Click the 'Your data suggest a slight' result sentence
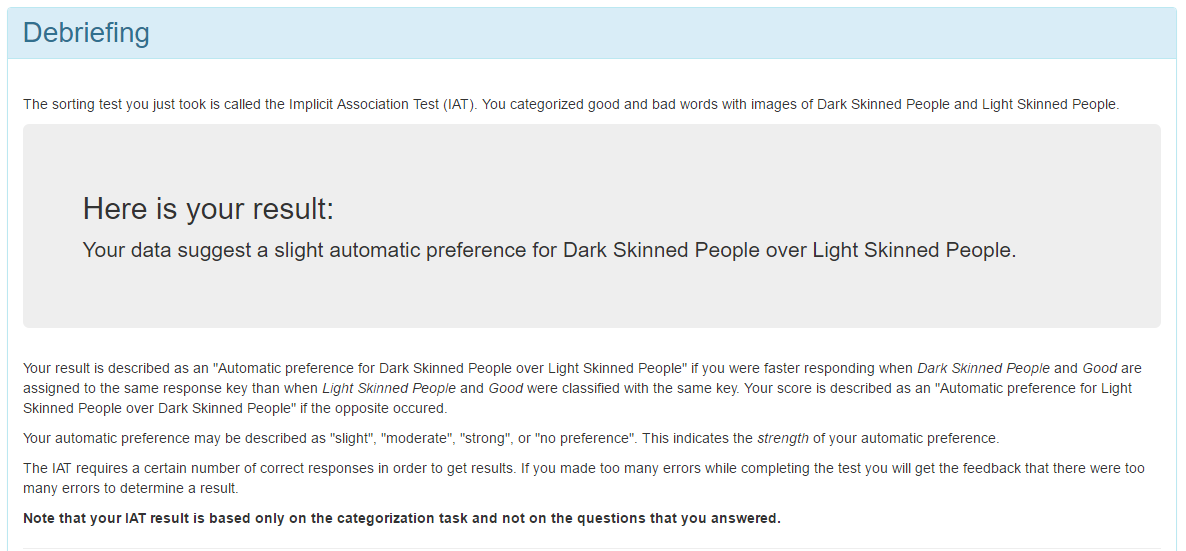Screen dimensions: 1186x551 tap(549, 251)
